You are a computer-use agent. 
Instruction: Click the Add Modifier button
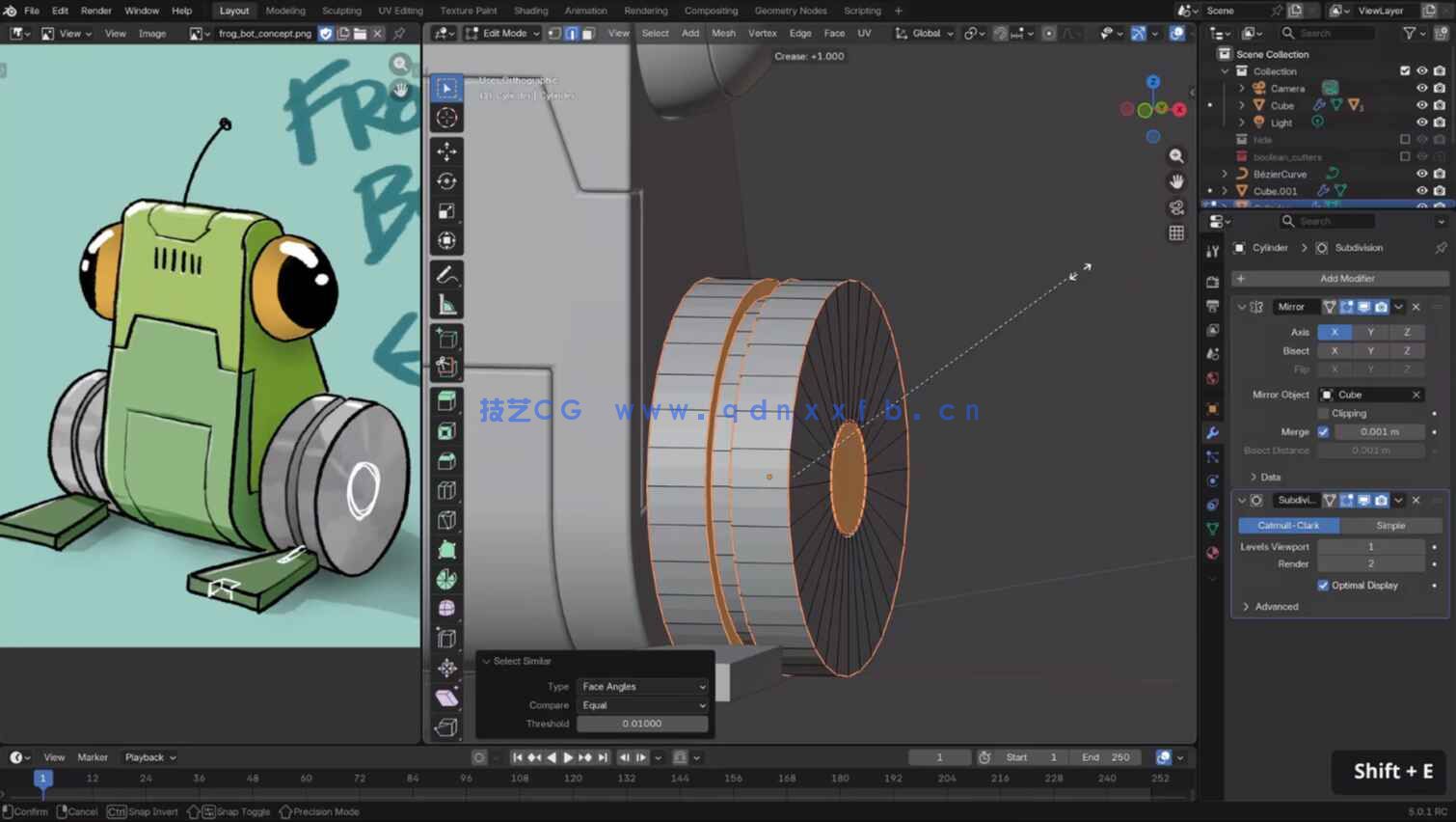tap(1346, 278)
